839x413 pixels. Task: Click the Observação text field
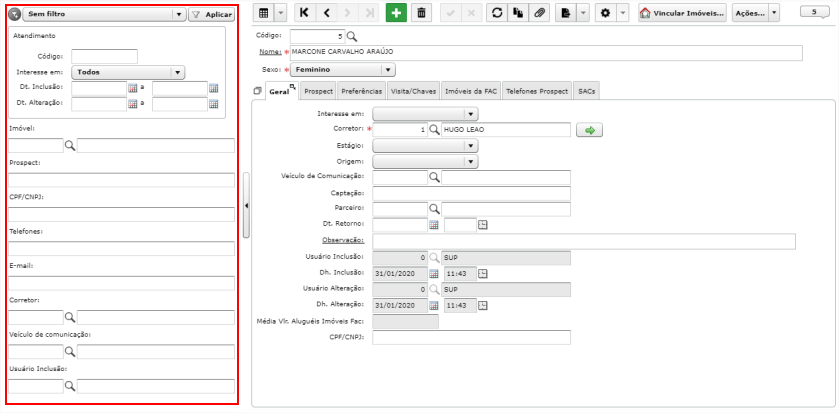584,241
